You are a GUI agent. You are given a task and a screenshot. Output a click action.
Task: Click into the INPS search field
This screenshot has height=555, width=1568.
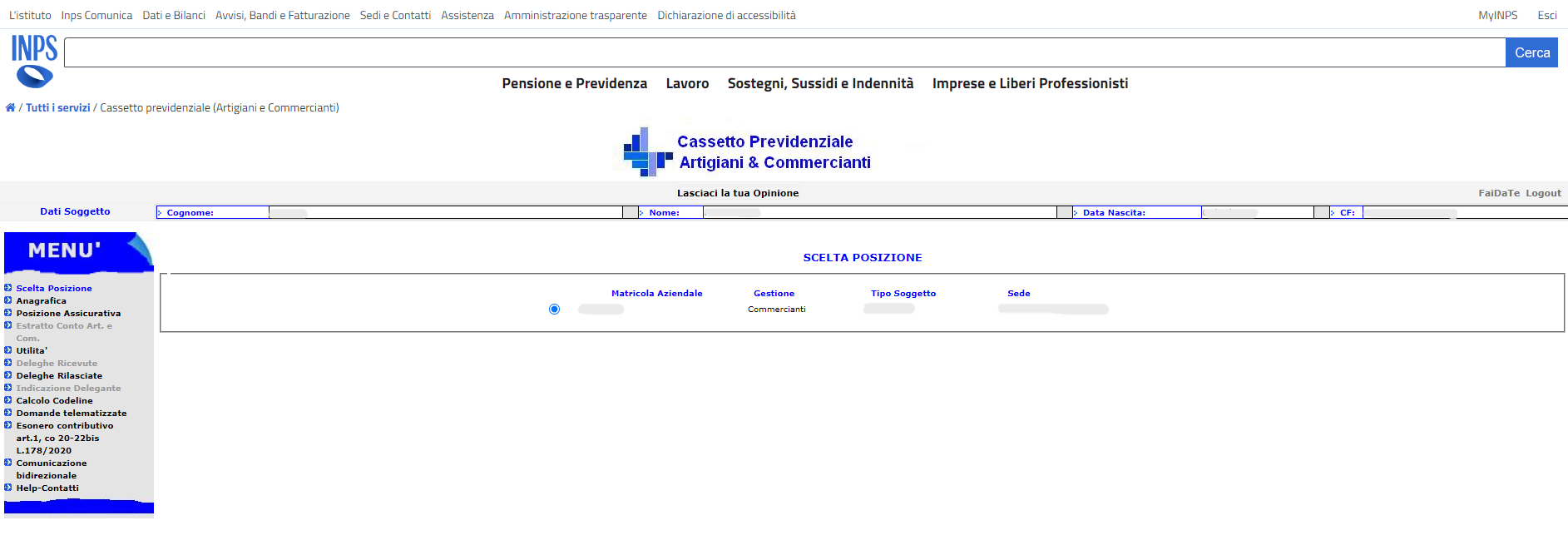(x=784, y=52)
